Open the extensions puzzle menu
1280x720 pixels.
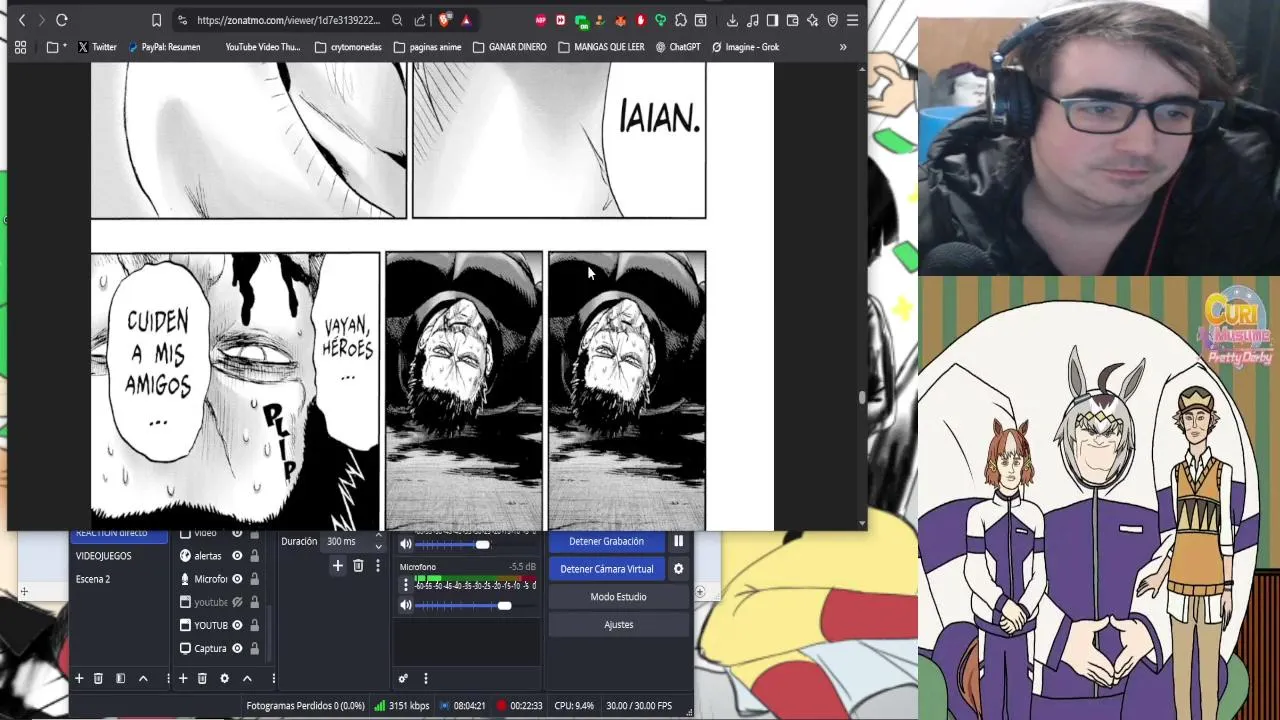point(681,20)
